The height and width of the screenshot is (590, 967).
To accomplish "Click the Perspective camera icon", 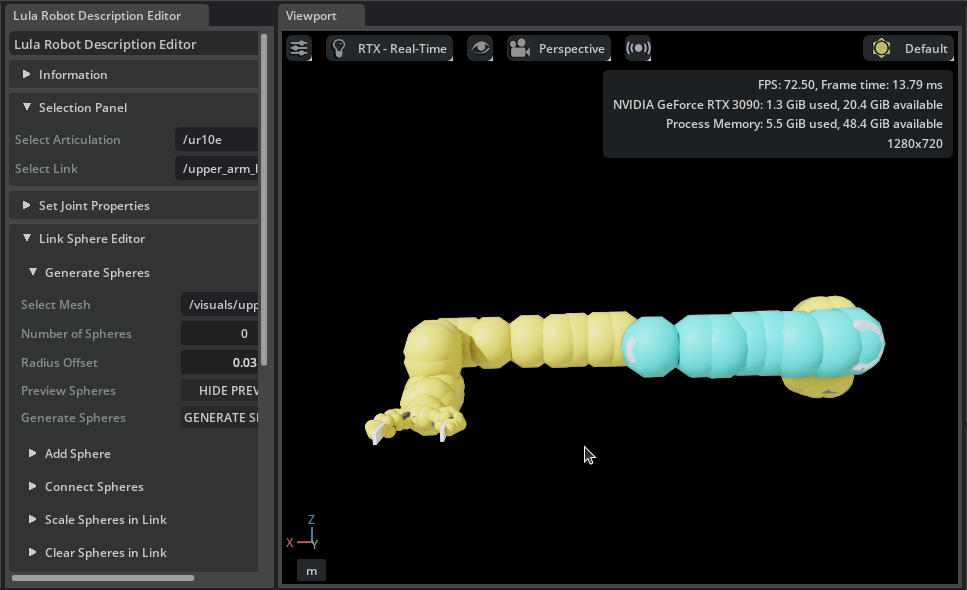I will point(519,48).
